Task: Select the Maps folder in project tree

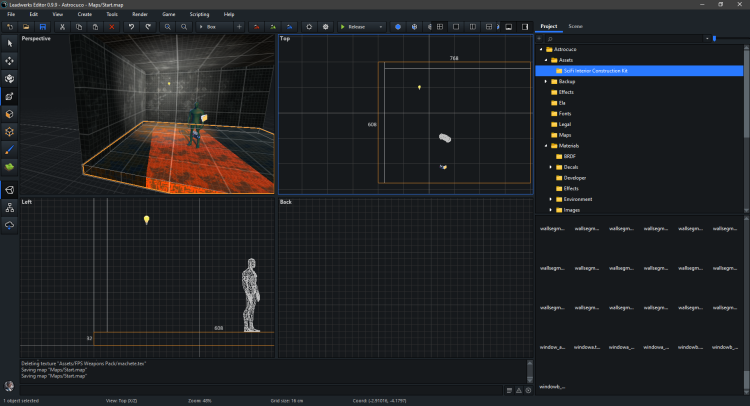Action: (x=565, y=135)
